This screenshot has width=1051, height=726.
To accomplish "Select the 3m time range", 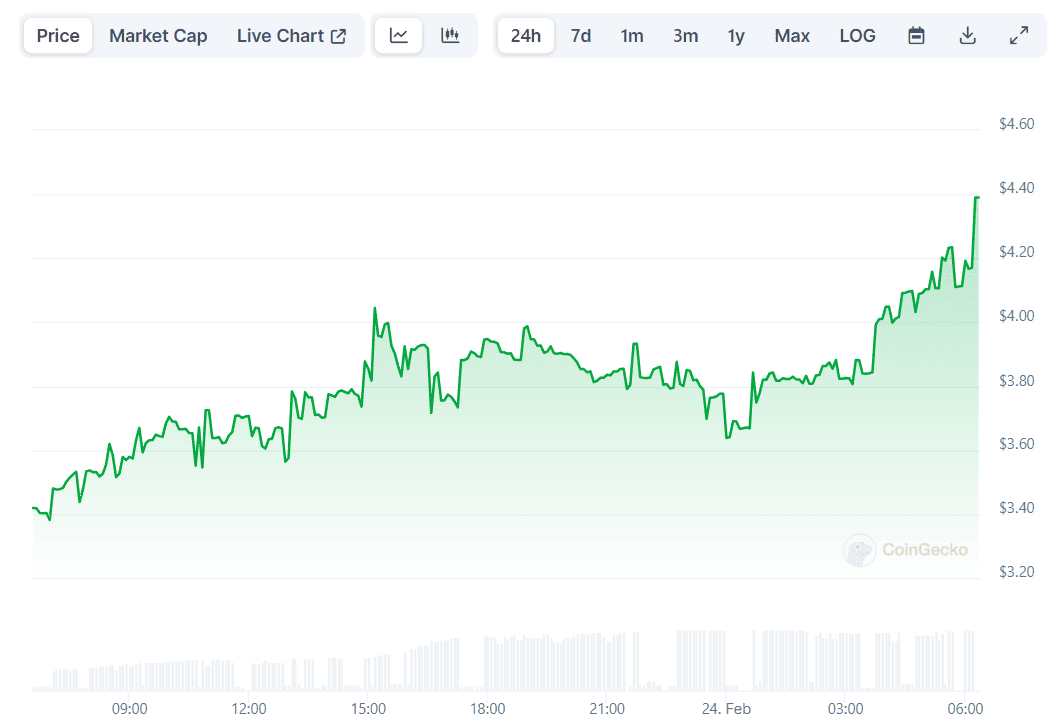I will click(685, 36).
